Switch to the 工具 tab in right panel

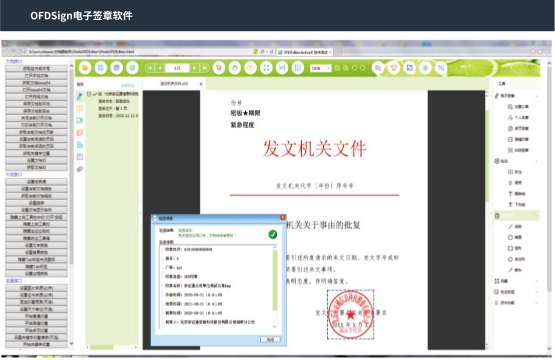click(x=502, y=84)
